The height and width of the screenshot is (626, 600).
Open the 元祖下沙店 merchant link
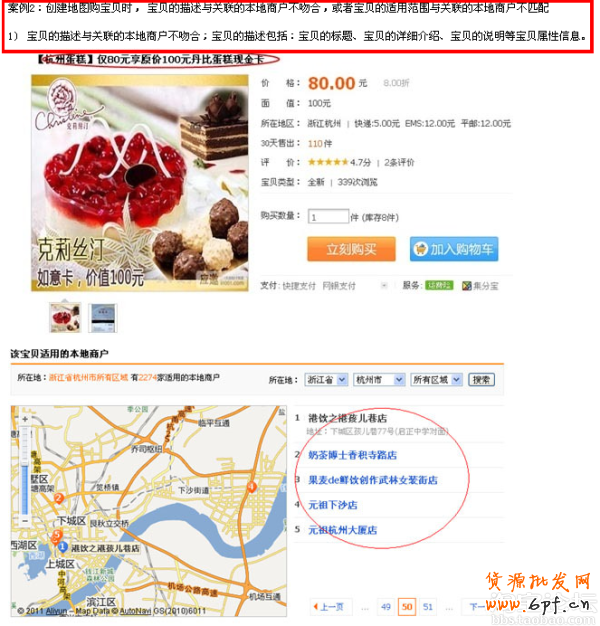[333, 505]
